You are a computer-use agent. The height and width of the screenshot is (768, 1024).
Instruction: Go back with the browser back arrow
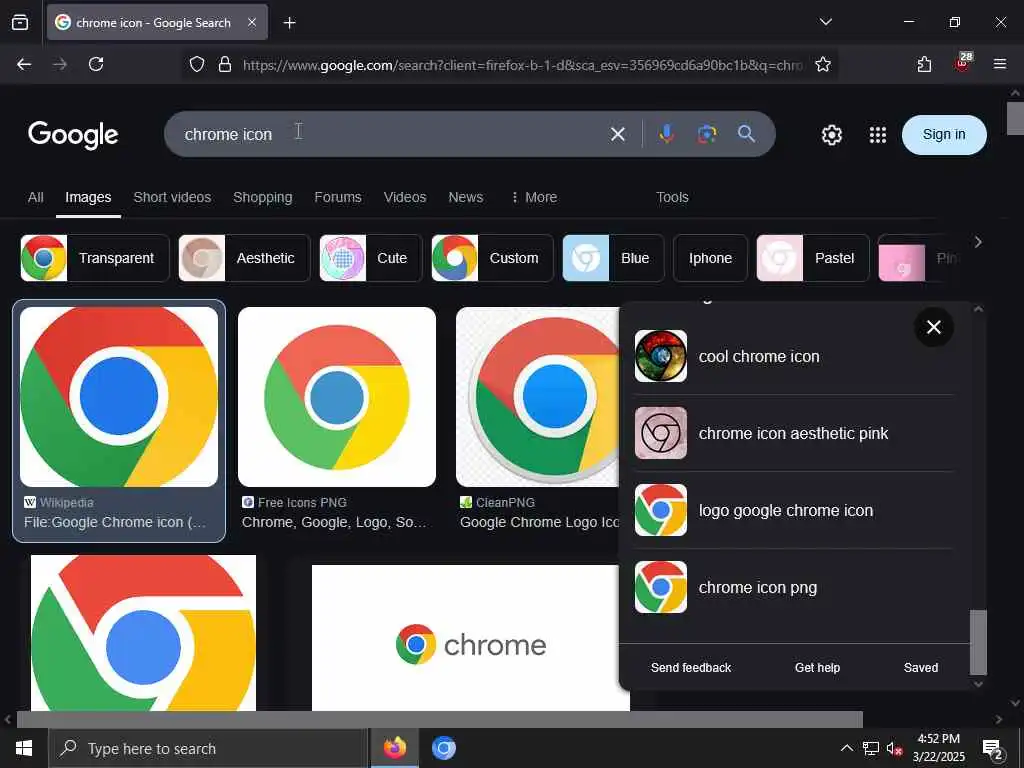tap(24, 64)
